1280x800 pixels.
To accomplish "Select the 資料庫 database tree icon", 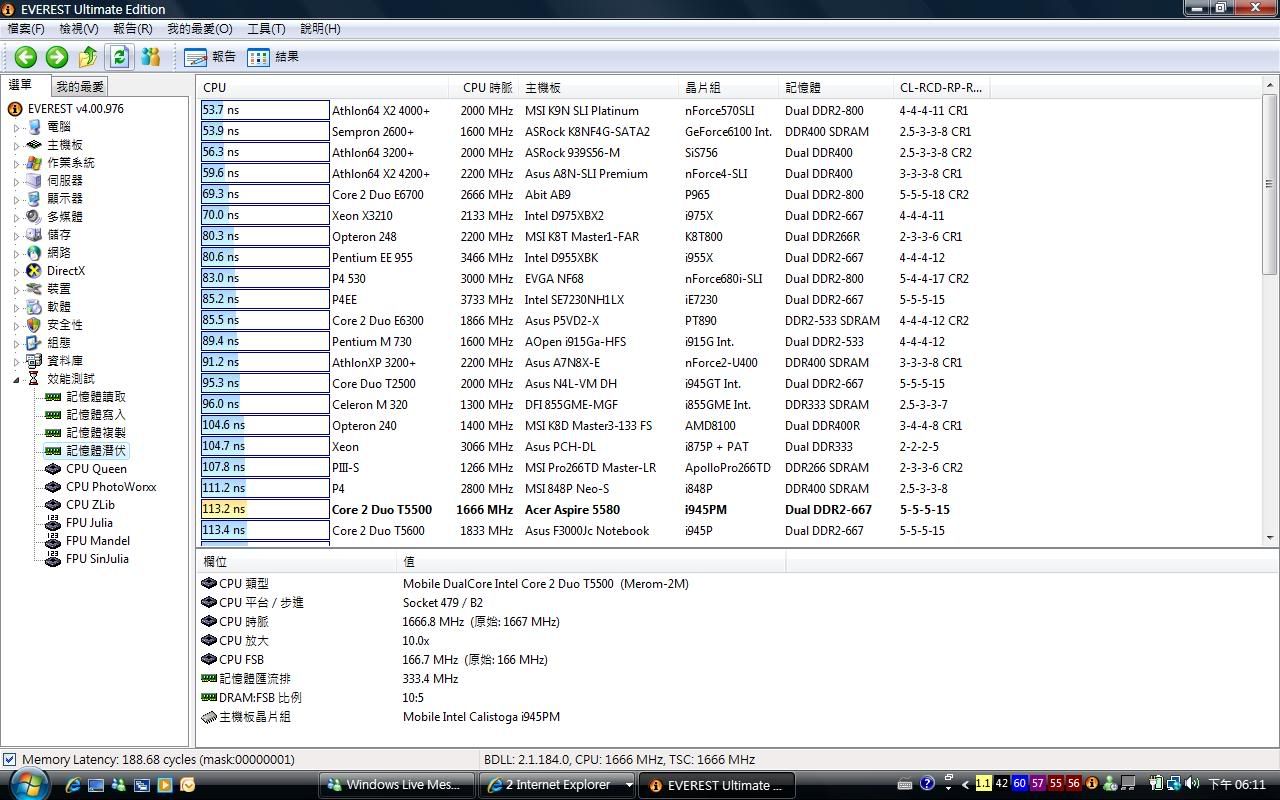I will point(35,361).
